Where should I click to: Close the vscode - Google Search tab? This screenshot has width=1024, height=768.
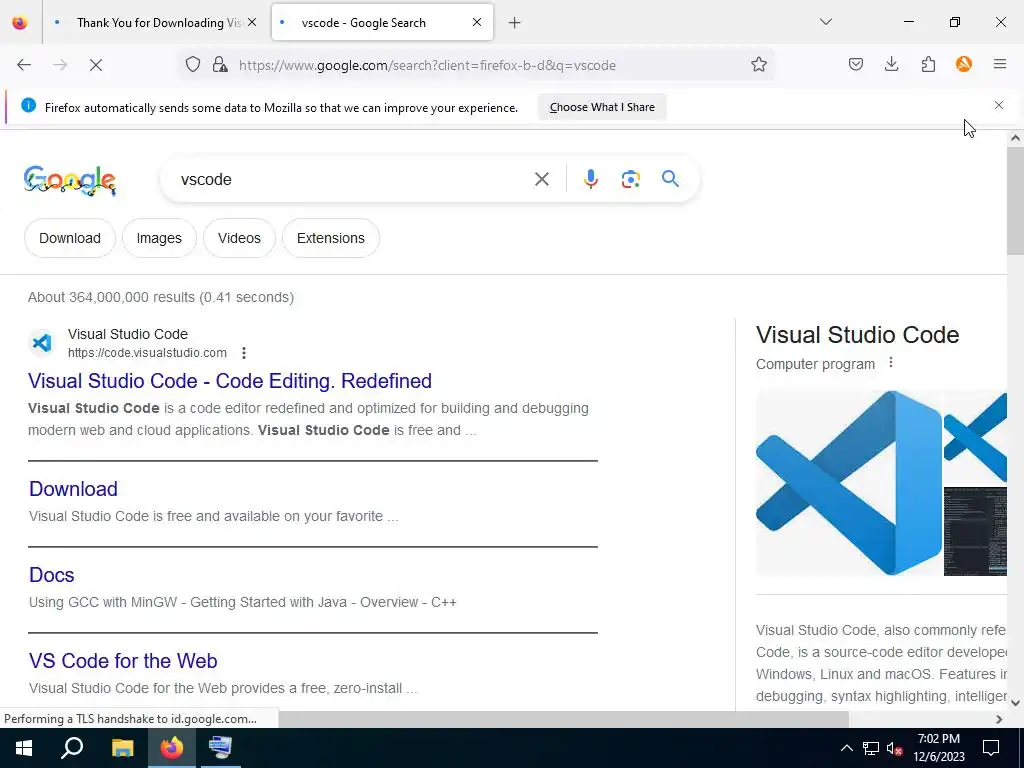coord(477,22)
